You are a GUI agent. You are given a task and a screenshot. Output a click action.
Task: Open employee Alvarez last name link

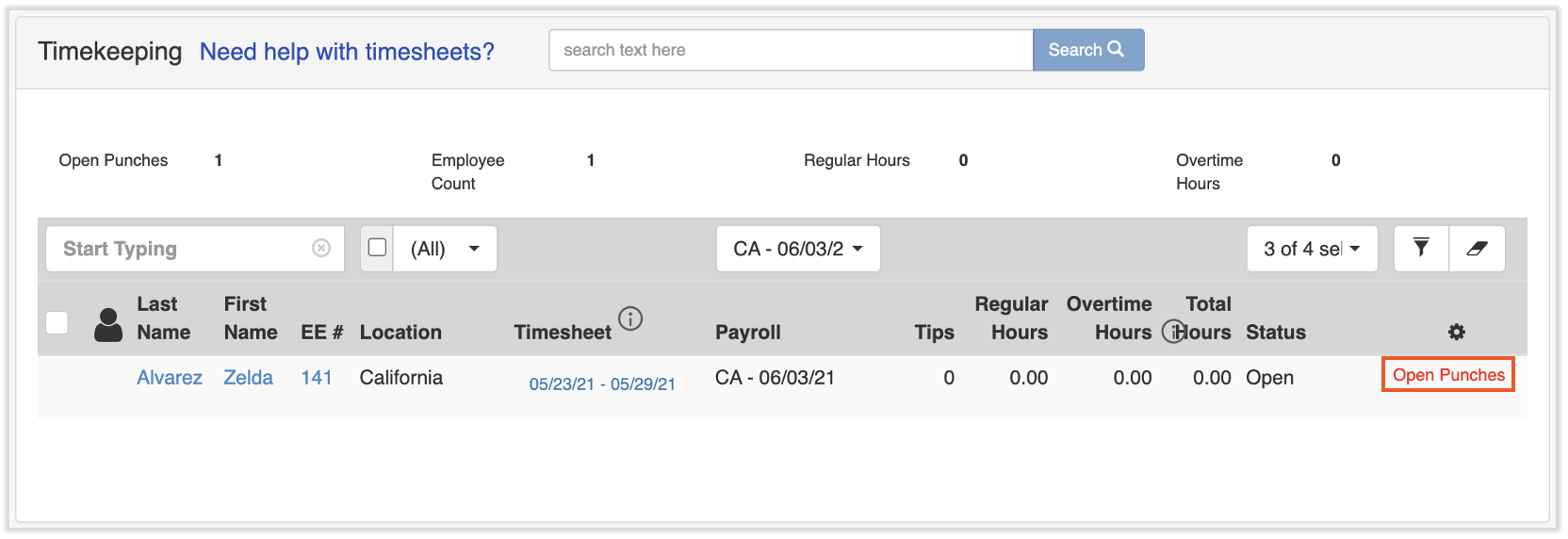(170, 378)
